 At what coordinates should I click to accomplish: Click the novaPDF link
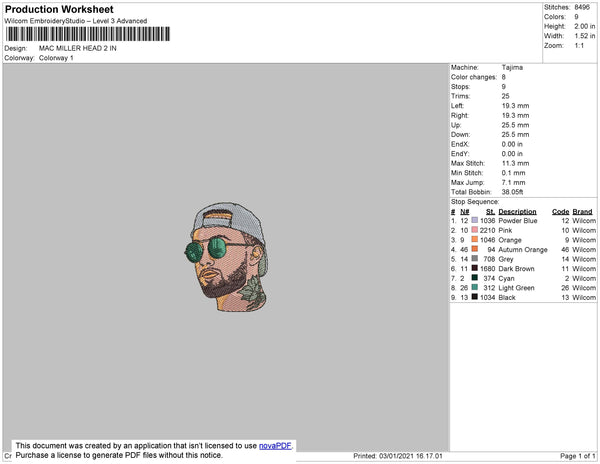[275, 446]
